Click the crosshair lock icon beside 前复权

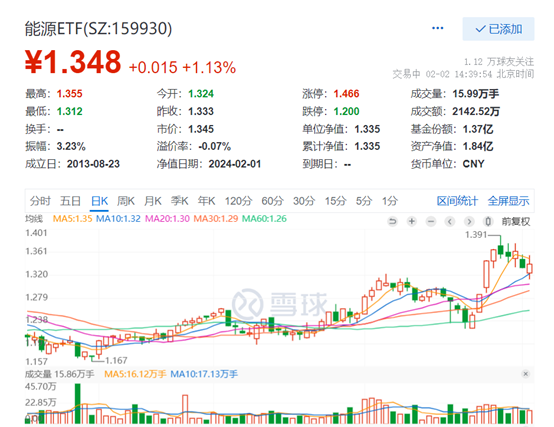[x=488, y=221]
